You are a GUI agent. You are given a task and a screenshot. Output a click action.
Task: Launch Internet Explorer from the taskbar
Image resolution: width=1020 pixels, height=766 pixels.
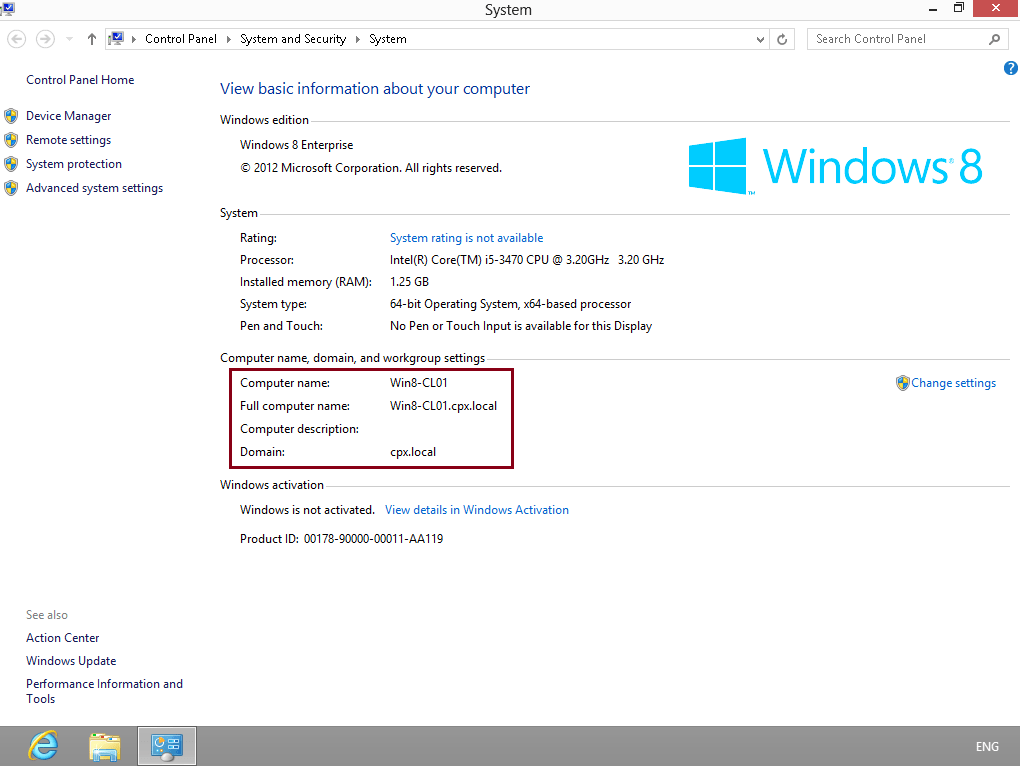[x=44, y=746]
